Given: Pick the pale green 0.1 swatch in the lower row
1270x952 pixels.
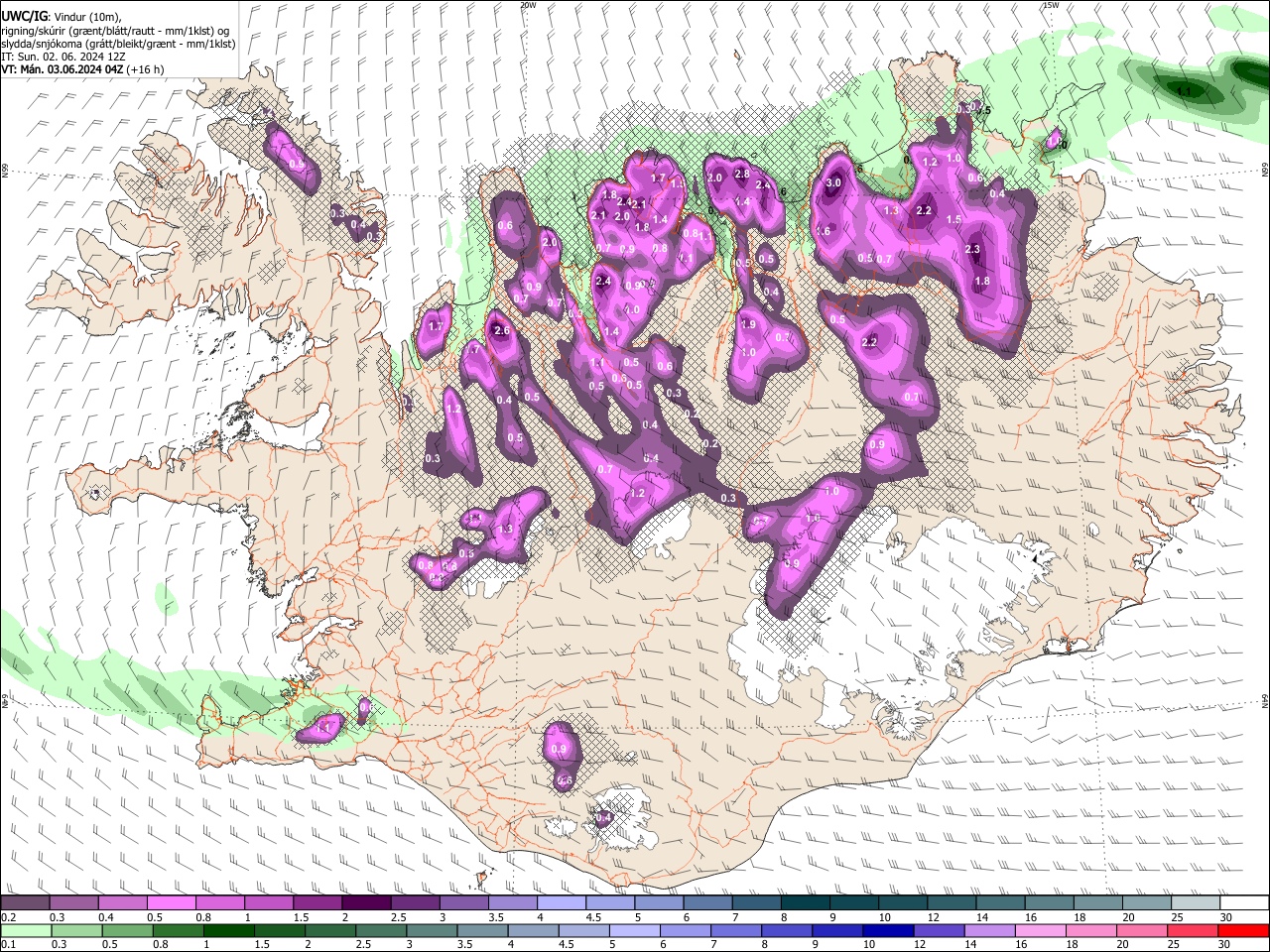Looking at the screenshot, I should click(x=26, y=930).
